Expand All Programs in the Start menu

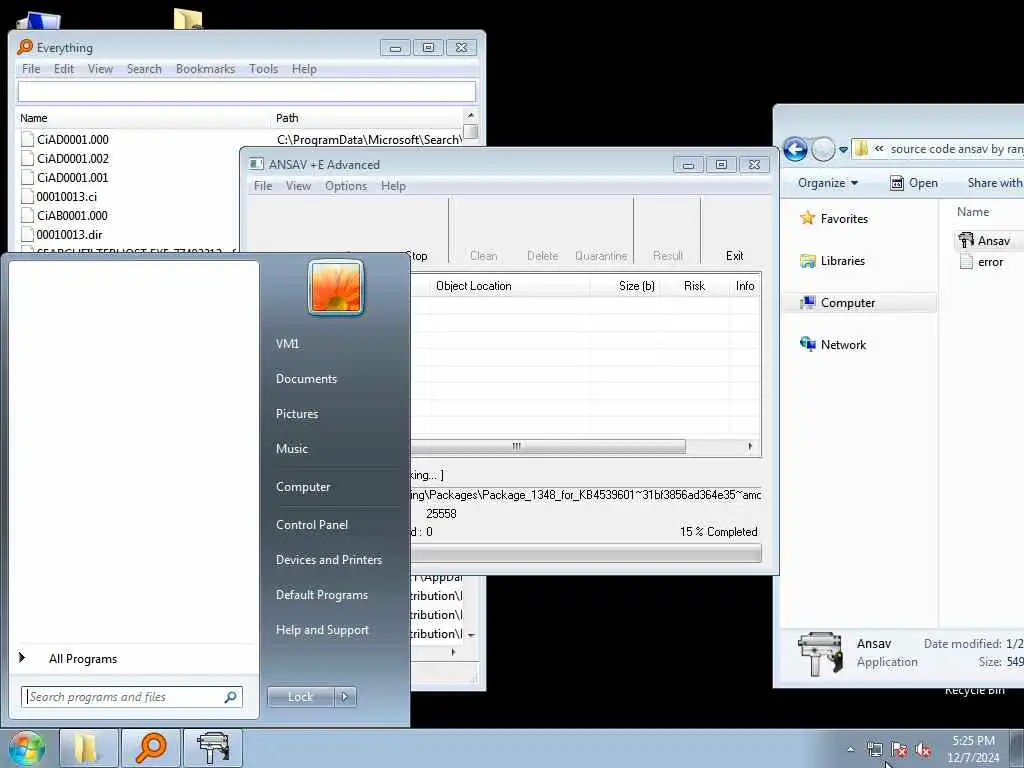134,658
